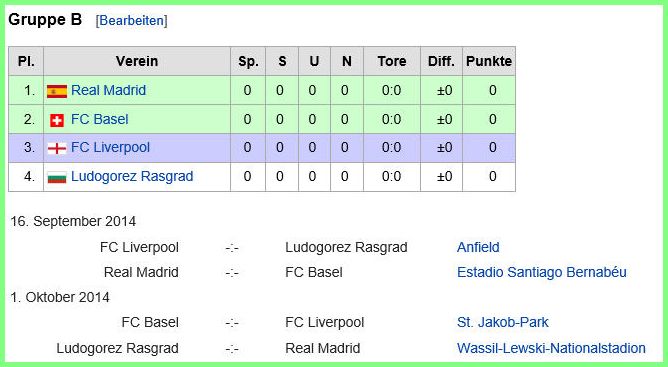Screen dimensions: 668x367
Task: Follow the Estadio Santiago Bernabéu link
Action: tap(541, 272)
